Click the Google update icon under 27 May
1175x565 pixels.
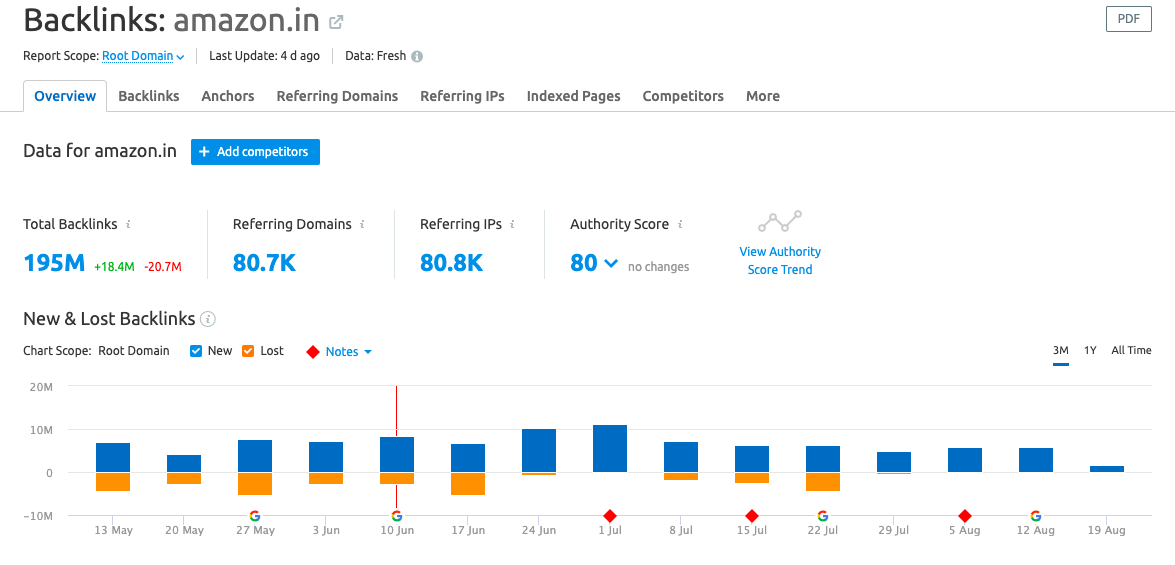click(255, 516)
